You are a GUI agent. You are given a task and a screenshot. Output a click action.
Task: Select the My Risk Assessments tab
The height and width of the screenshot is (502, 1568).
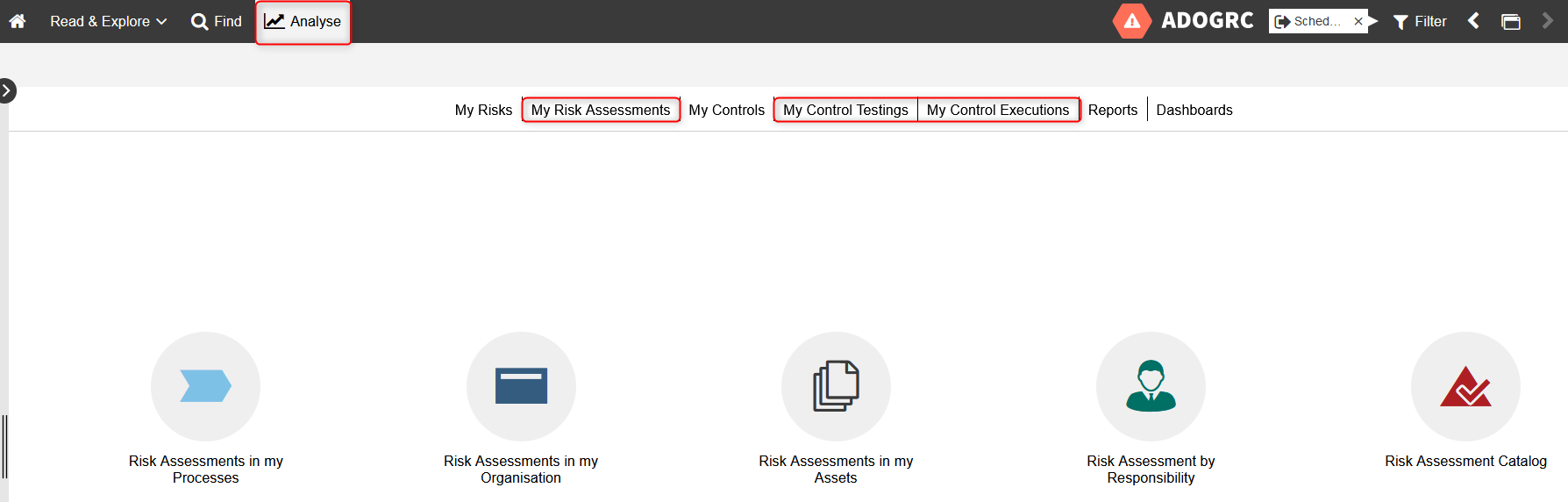(601, 110)
